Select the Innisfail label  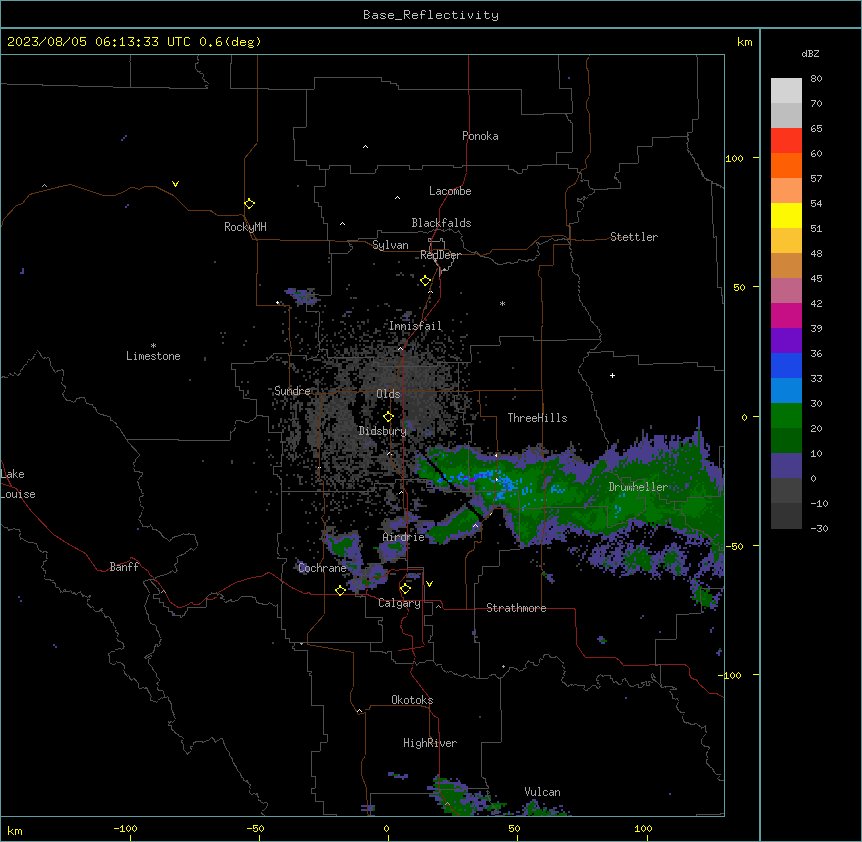pyautogui.click(x=415, y=326)
